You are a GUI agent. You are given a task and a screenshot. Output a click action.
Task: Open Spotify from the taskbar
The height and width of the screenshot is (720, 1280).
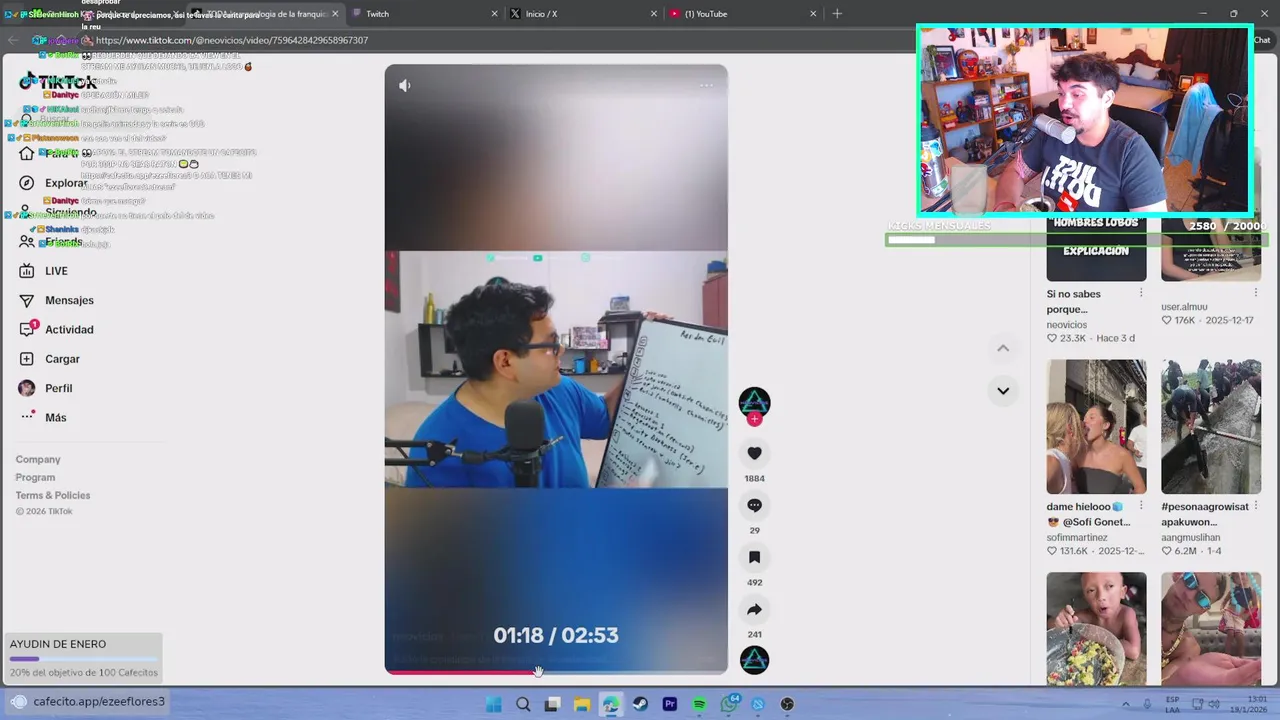[699, 704]
